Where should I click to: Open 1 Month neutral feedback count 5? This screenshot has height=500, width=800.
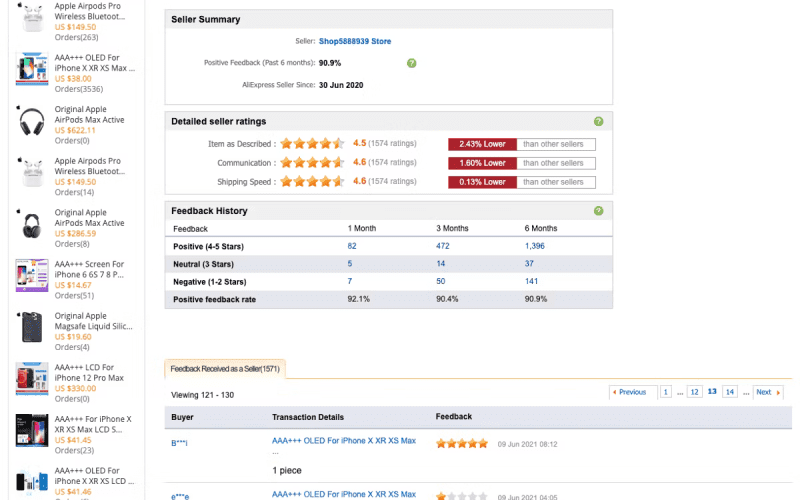tap(350, 264)
